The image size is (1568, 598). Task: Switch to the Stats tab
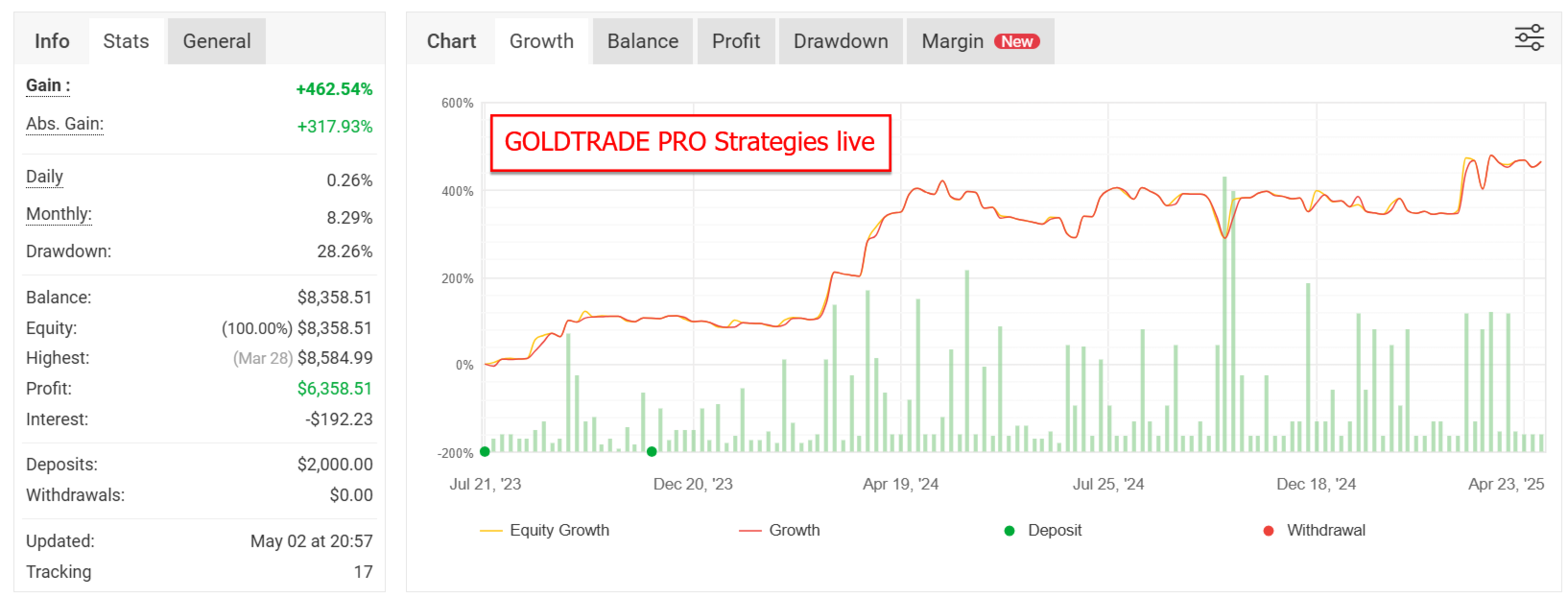pos(126,41)
